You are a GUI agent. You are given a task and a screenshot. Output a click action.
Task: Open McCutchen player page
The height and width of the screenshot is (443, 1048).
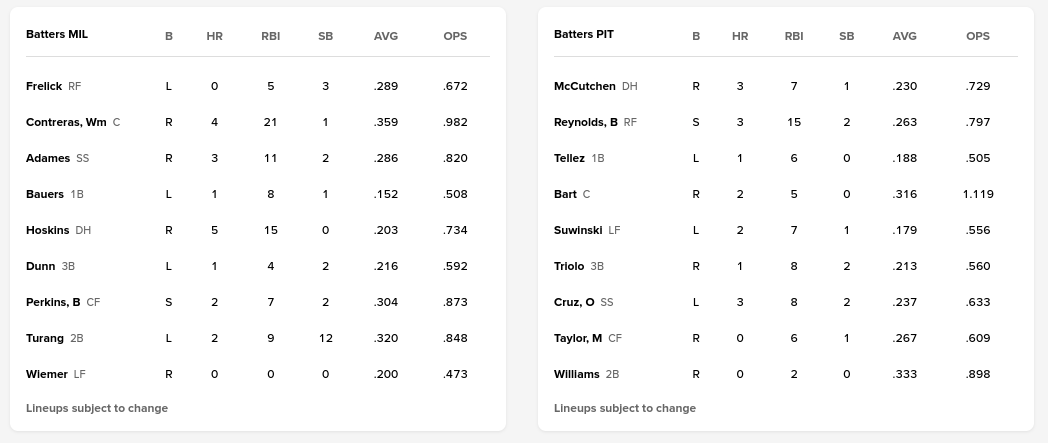click(585, 86)
